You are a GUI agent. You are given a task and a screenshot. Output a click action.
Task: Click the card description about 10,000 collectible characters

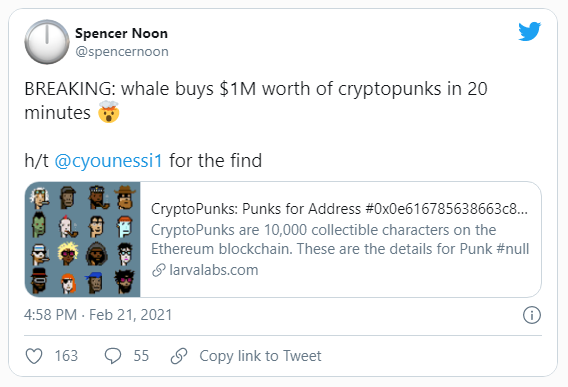tap(340, 240)
